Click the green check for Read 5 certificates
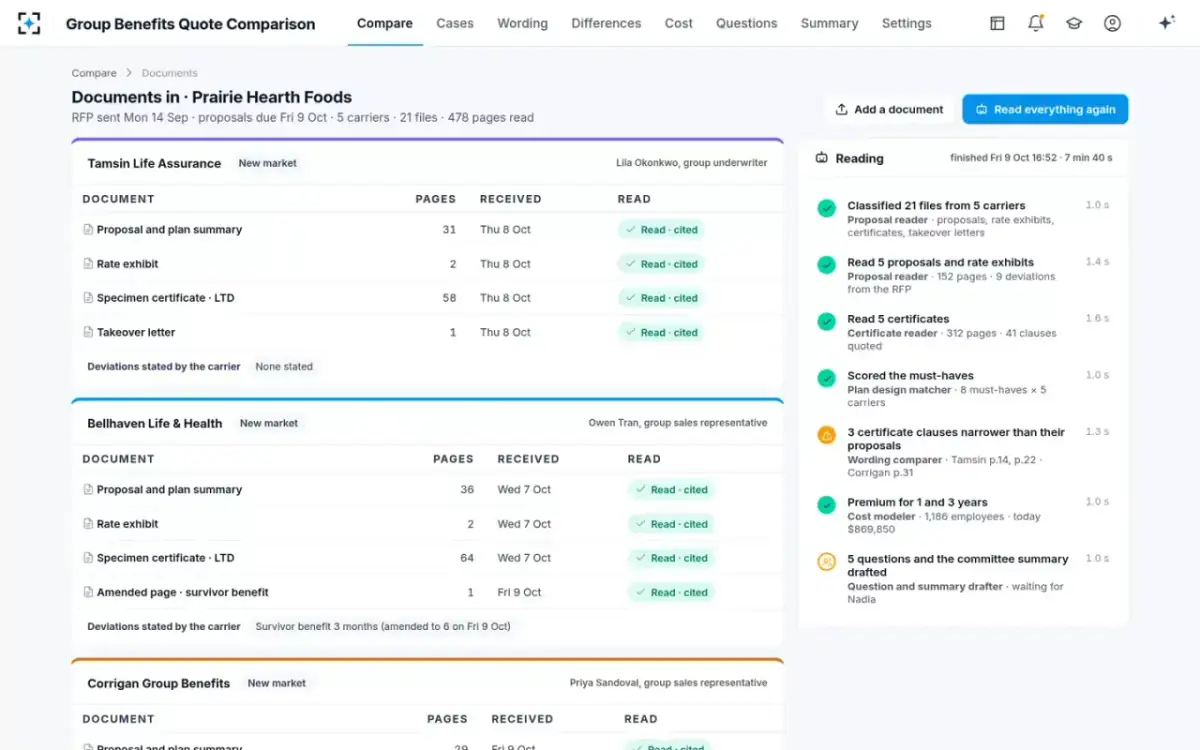1200x750 pixels. point(826,322)
